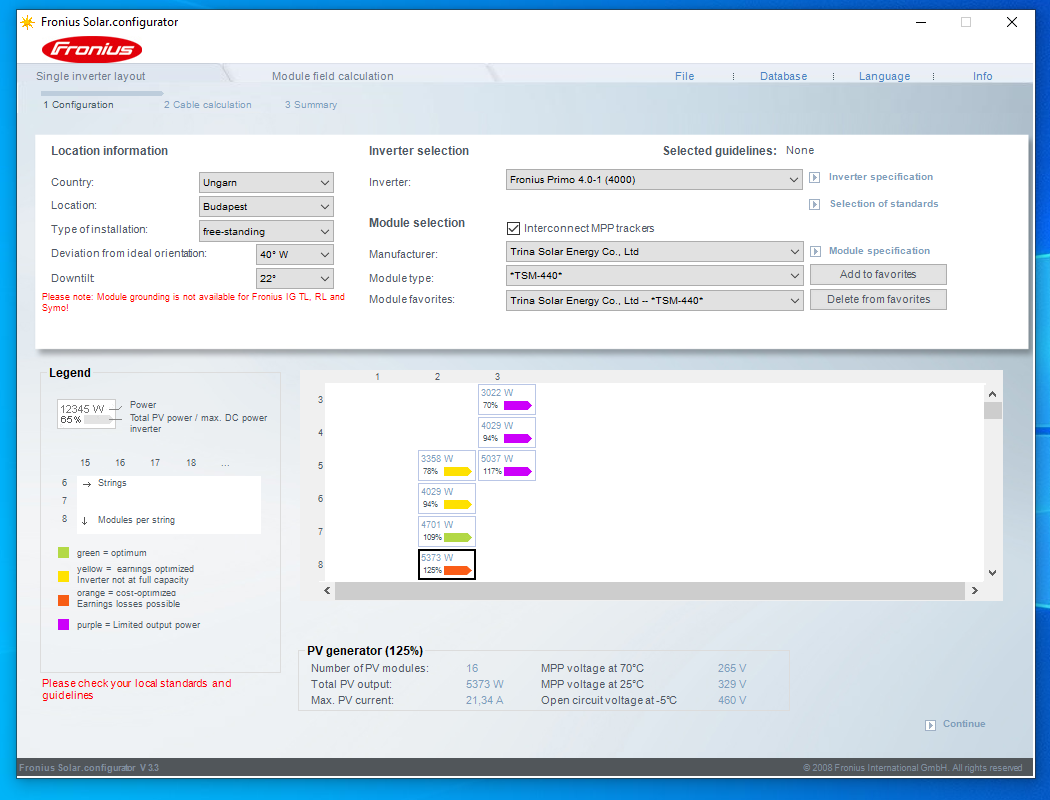Image resolution: width=1050 pixels, height=800 pixels.
Task: Select the green 4701 W 109% cell
Action: click(446, 531)
